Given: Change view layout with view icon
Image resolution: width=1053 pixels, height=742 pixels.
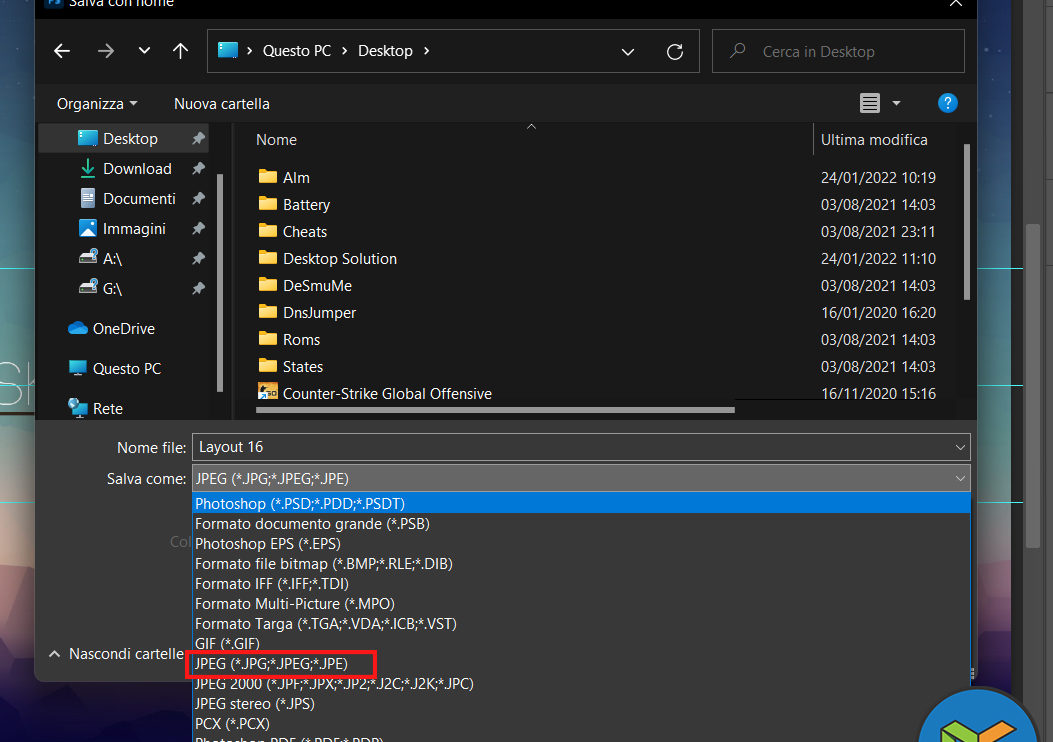Looking at the screenshot, I should point(870,103).
